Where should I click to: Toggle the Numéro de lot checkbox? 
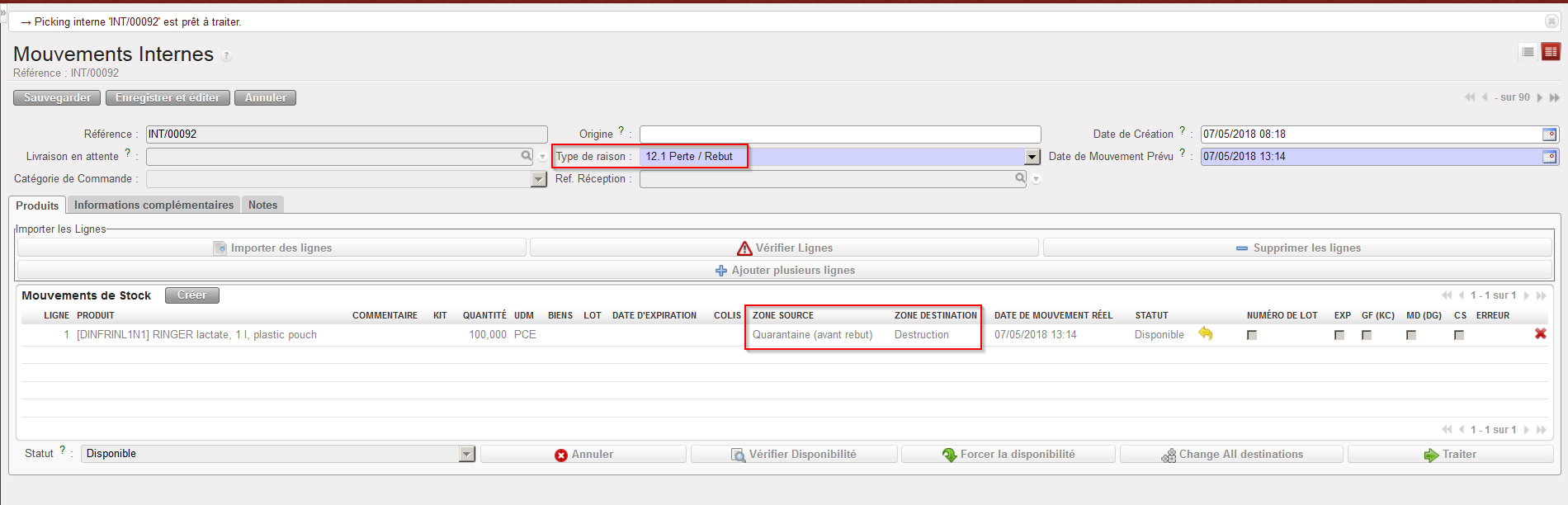tap(1252, 335)
